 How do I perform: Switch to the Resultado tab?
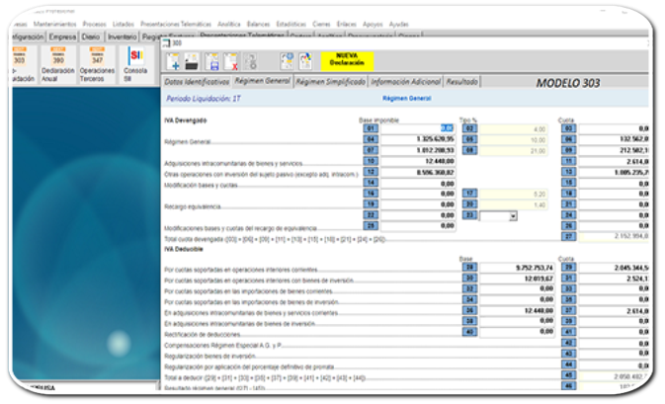pyautogui.click(x=462, y=82)
